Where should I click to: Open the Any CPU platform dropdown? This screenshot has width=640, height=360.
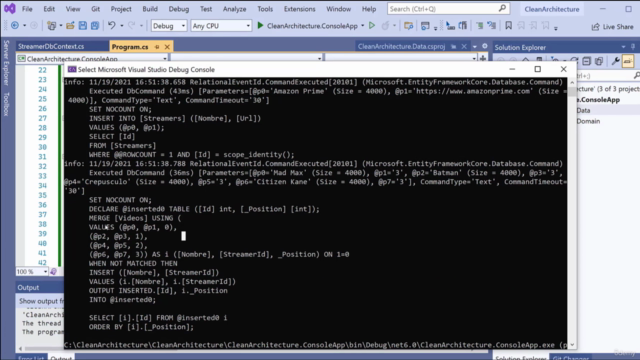tap(221, 26)
